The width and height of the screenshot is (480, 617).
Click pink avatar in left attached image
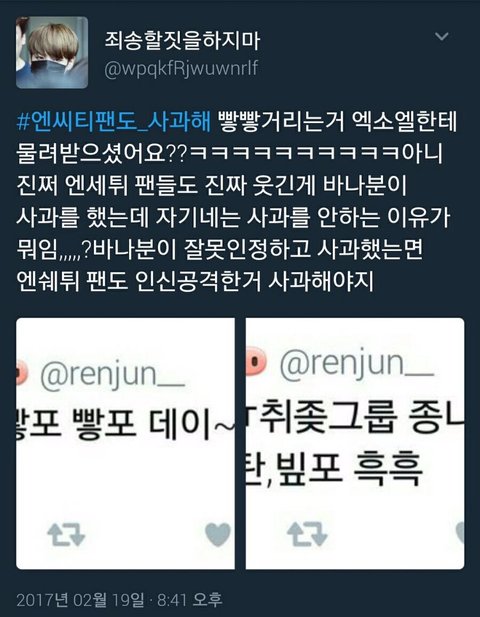click(22, 374)
